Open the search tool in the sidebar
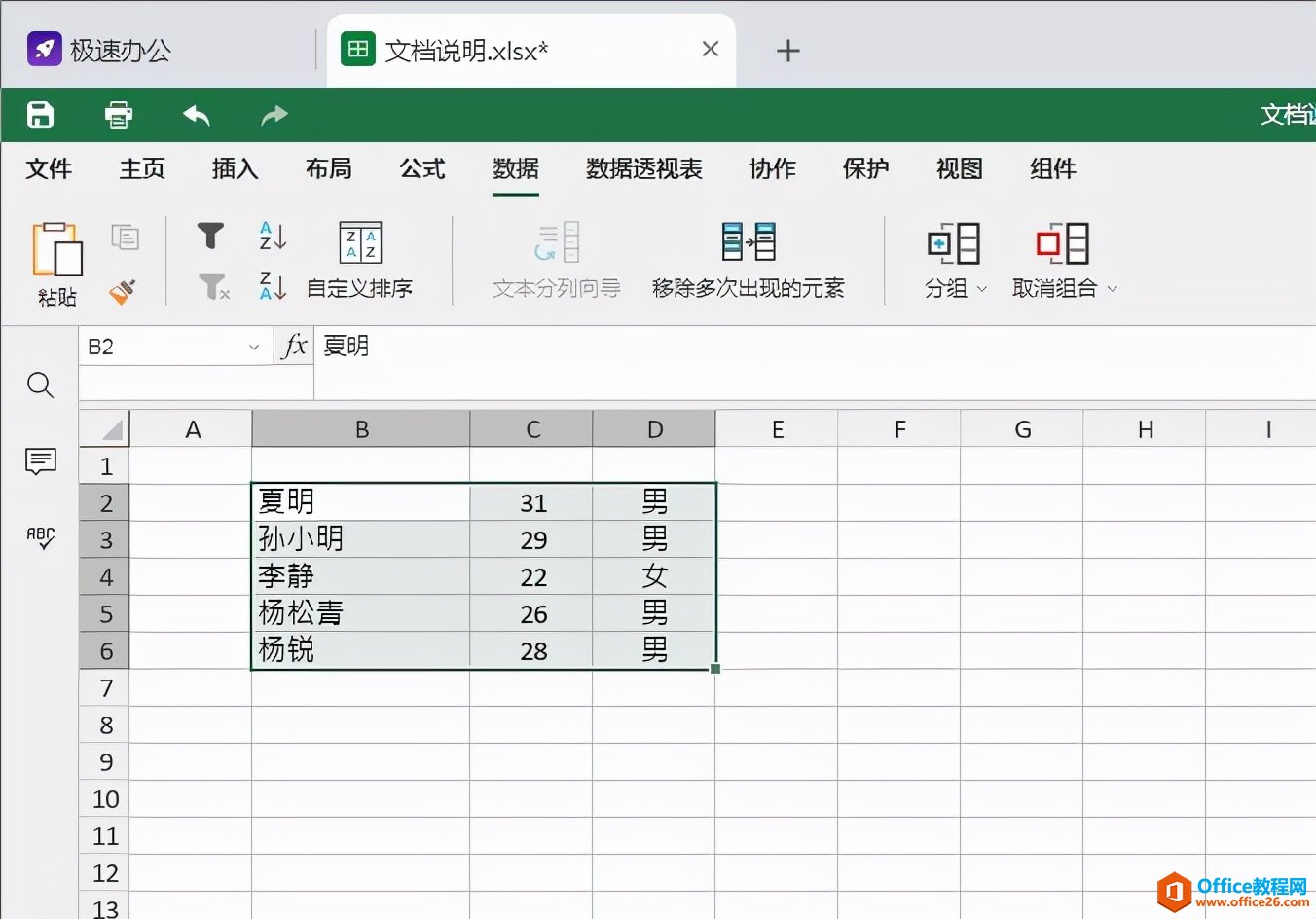The image size is (1316, 919). (40, 386)
